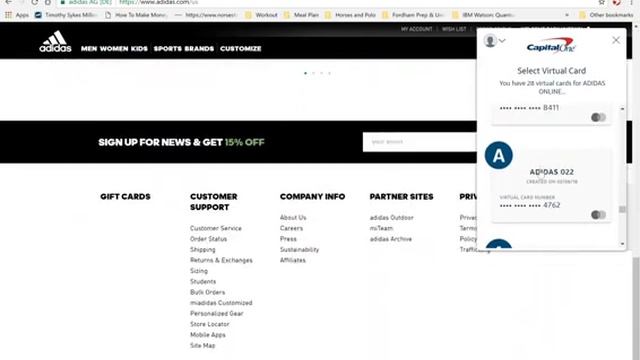Click the ADIDAS 022 card name
640x360 pixels.
(x=551, y=172)
